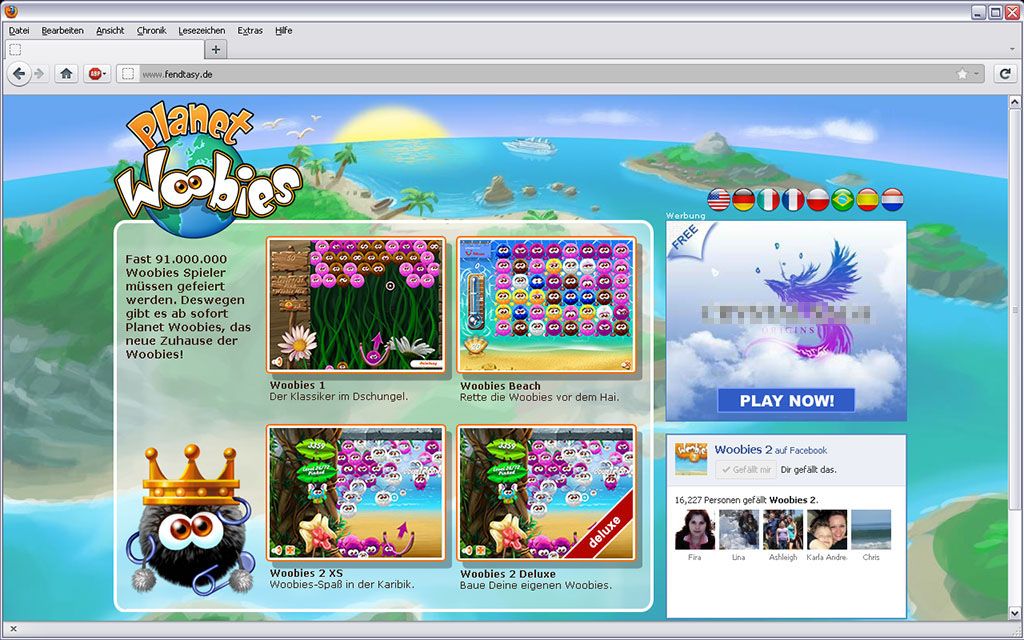The width and height of the screenshot is (1024, 640).
Task: Open the Extras menu
Action: [x=250, y=31]
